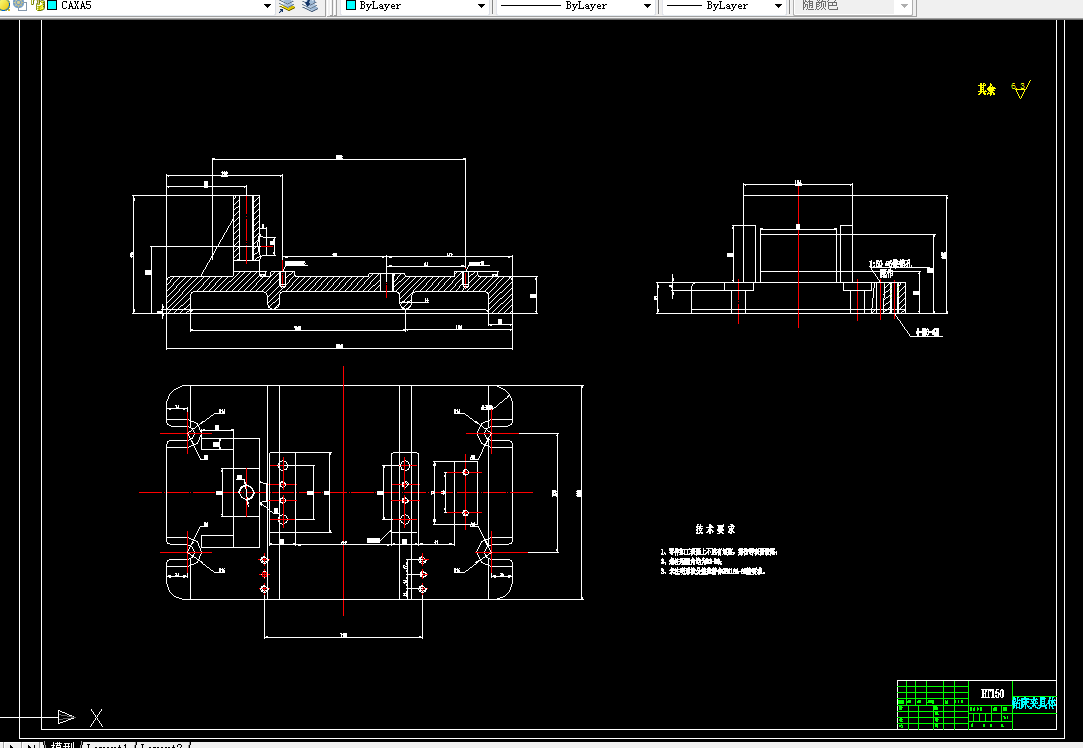Switch to the 模型 model tab
This screenshot has height=748, width=1083.
(62, 745)
